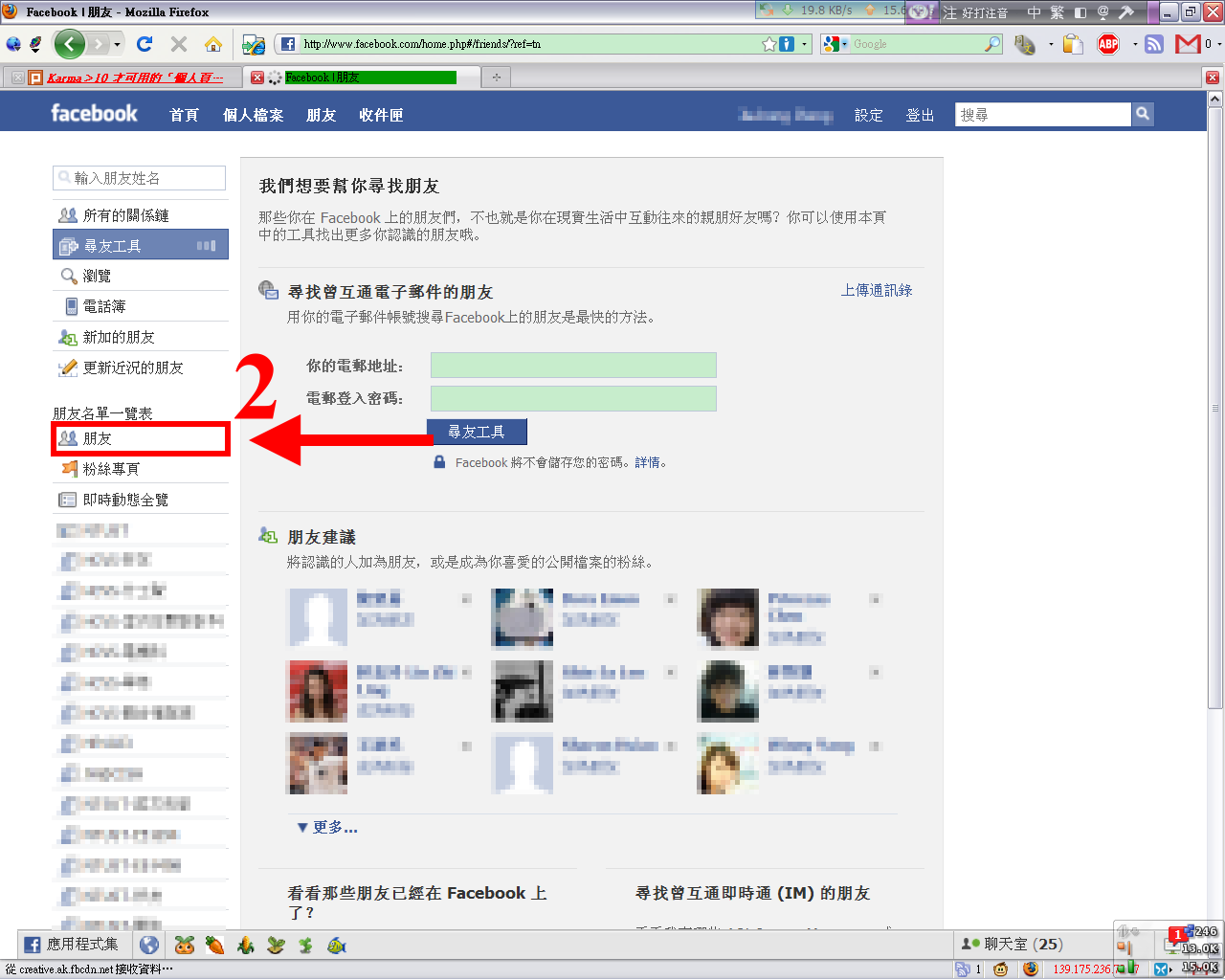Click the clipboard paste toolbar icon

click(1073, 44)
